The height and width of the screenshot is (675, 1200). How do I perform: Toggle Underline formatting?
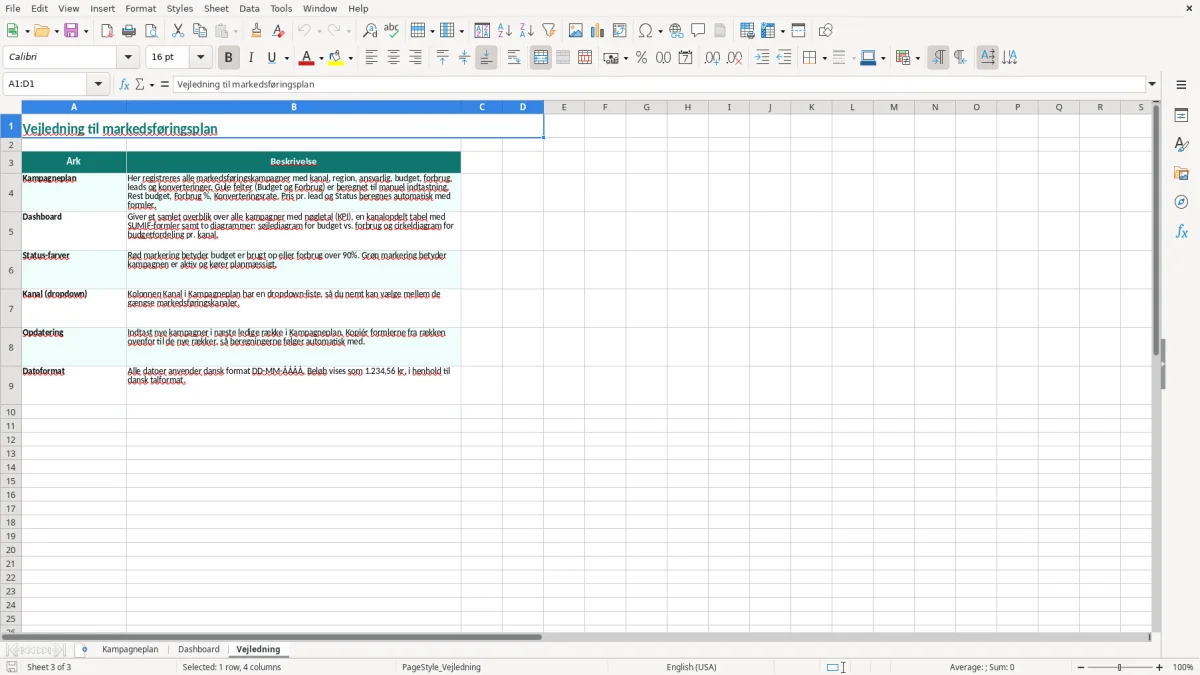[272, 58]
